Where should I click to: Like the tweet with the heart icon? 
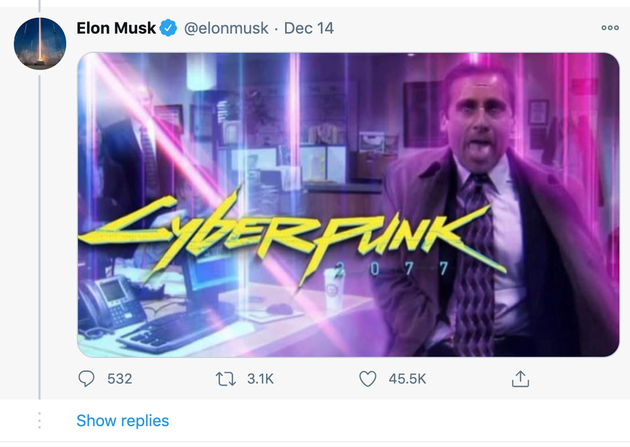(368, 379)
